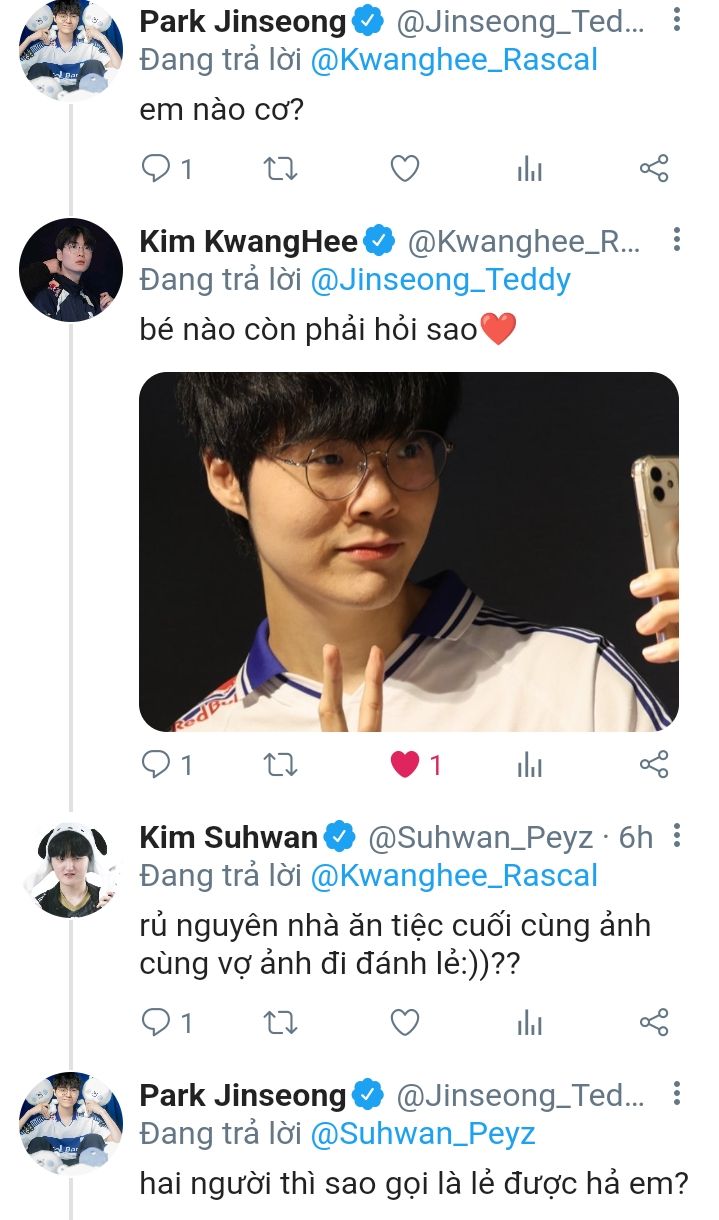Like Kim Suhwan's tweet
This screenshot has width=719, height=1220.
click(x=404, y=1022)
